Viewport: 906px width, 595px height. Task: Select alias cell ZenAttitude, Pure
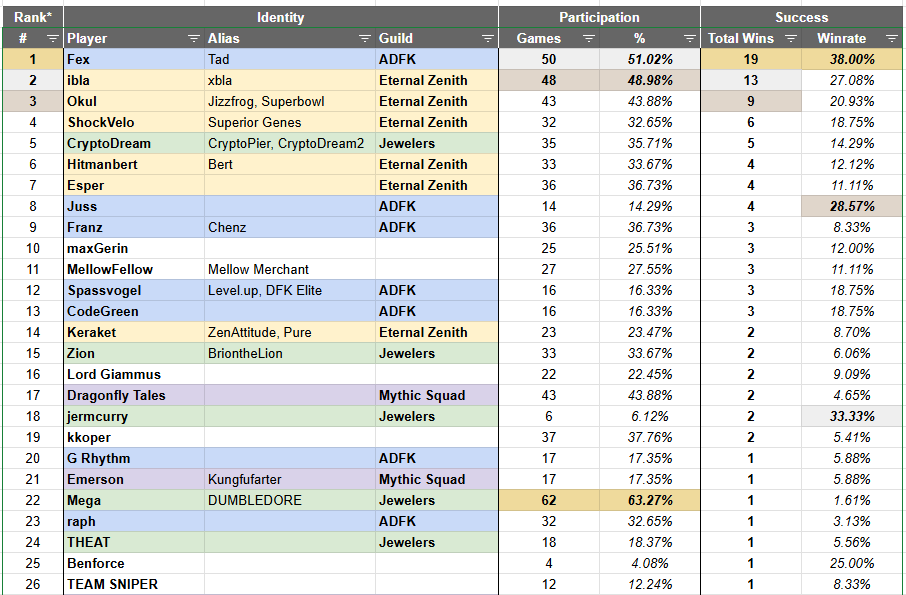(x=290, y=333)
